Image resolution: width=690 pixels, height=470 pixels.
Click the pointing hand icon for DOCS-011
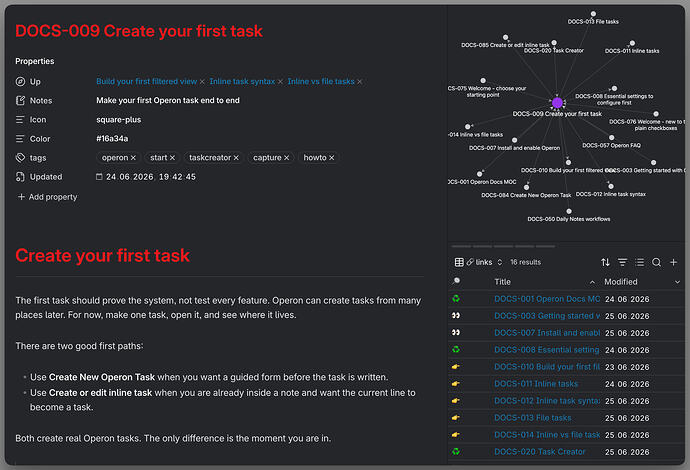coord(455,384)
